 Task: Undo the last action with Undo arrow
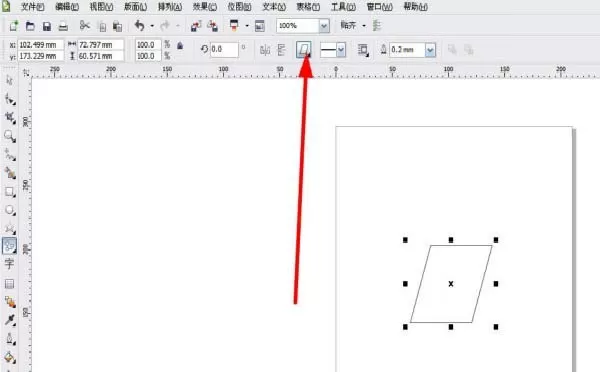click(x=139, y=26)
